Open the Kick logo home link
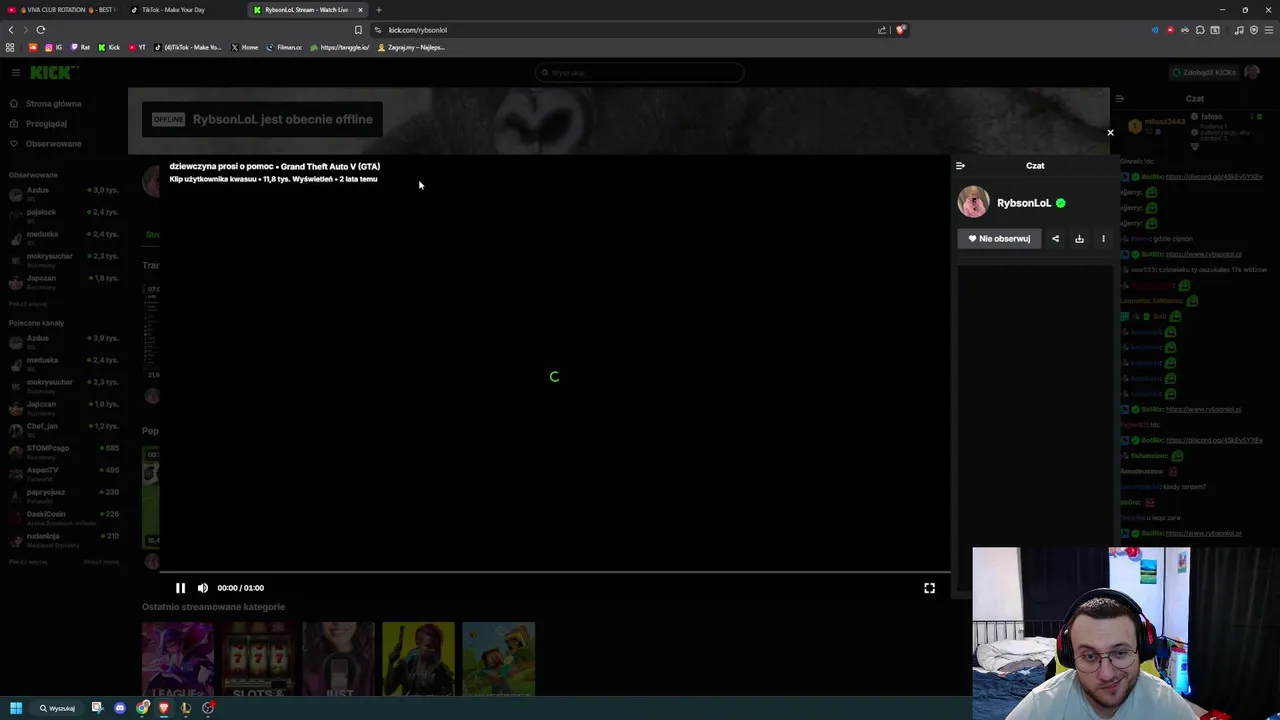 54,72
